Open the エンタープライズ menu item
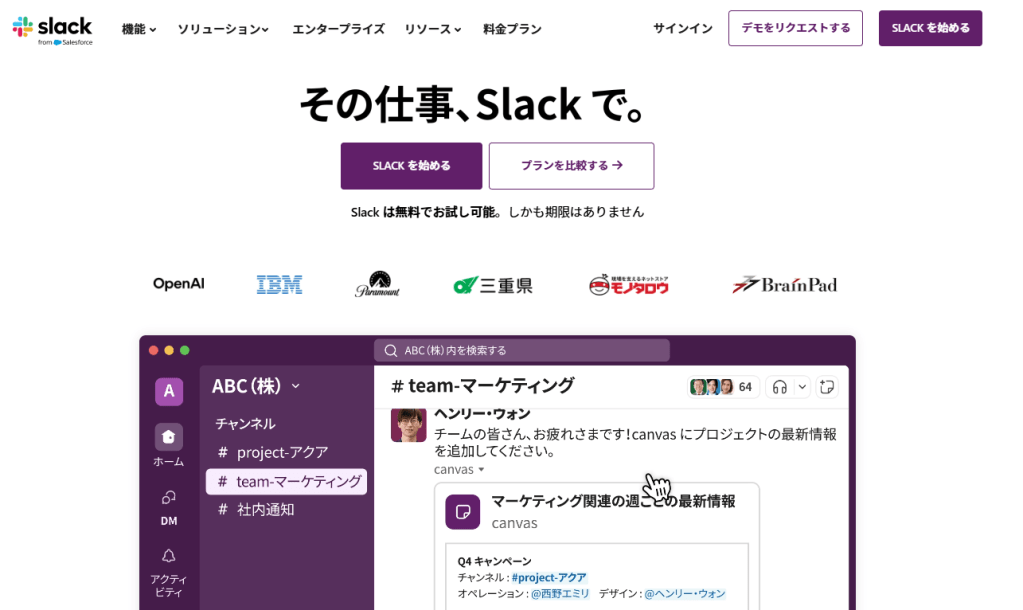 coord(338,29)
